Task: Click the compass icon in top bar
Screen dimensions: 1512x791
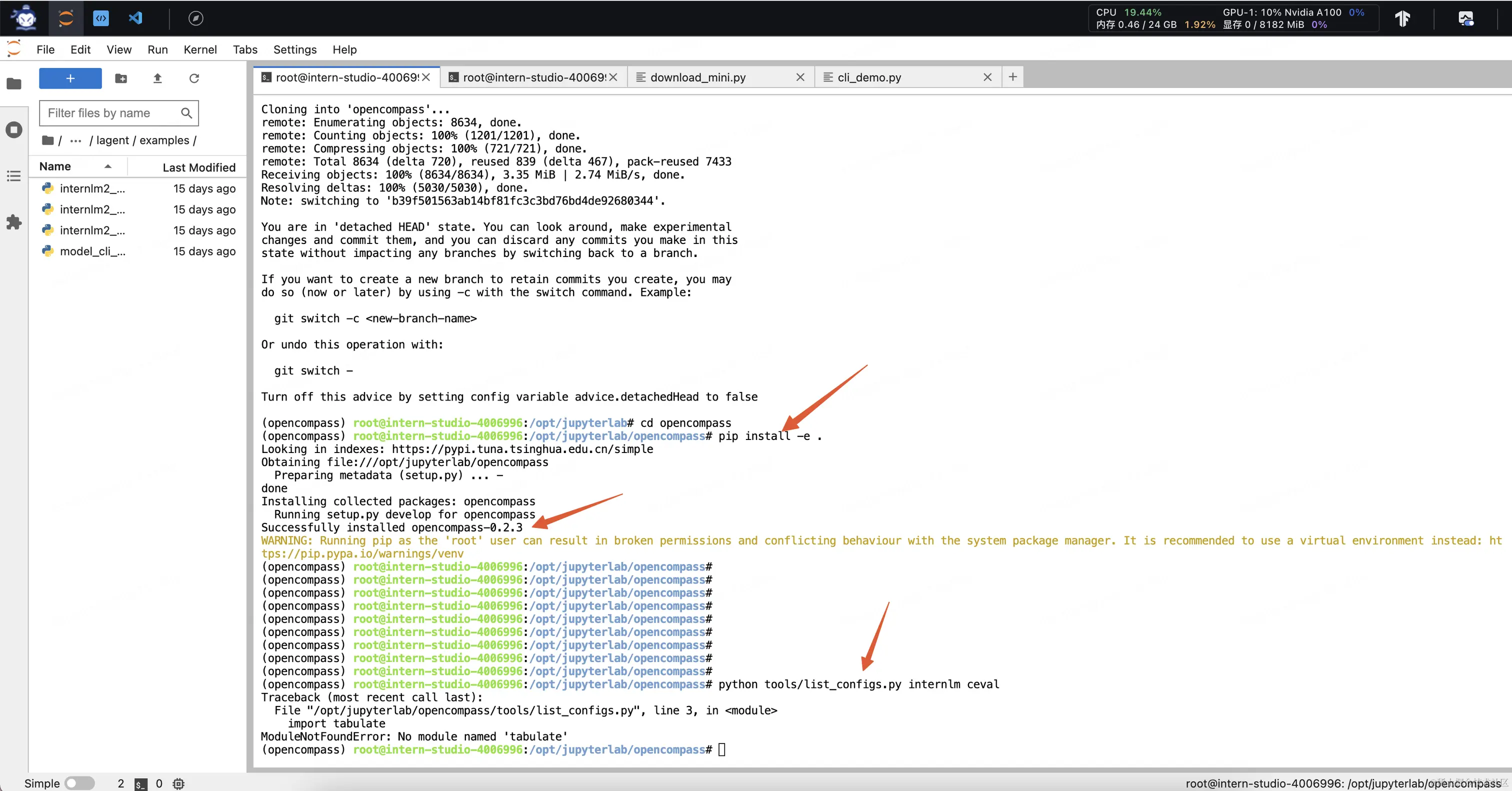Action: [195, 18]
